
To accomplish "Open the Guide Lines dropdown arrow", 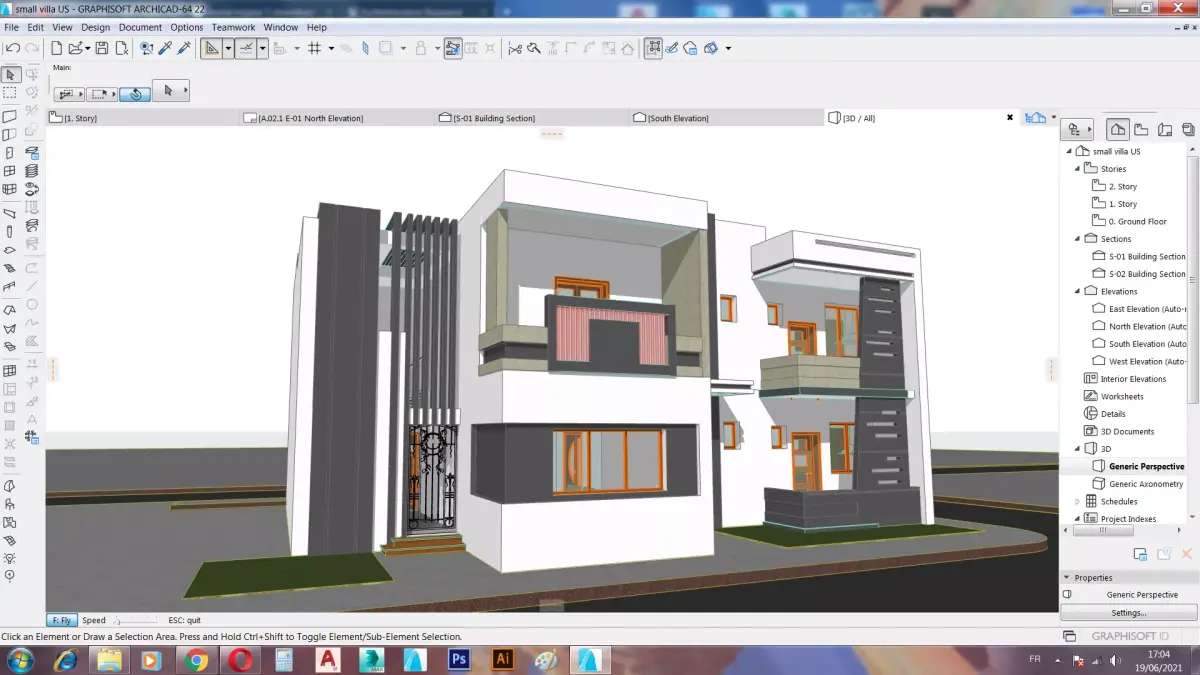I will coord(228,48).
